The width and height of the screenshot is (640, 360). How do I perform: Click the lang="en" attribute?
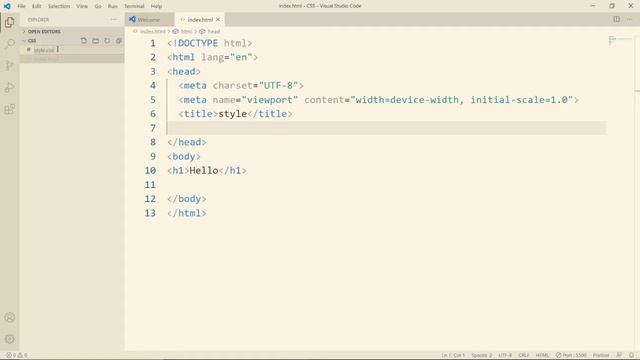click(x=227, y=58)
